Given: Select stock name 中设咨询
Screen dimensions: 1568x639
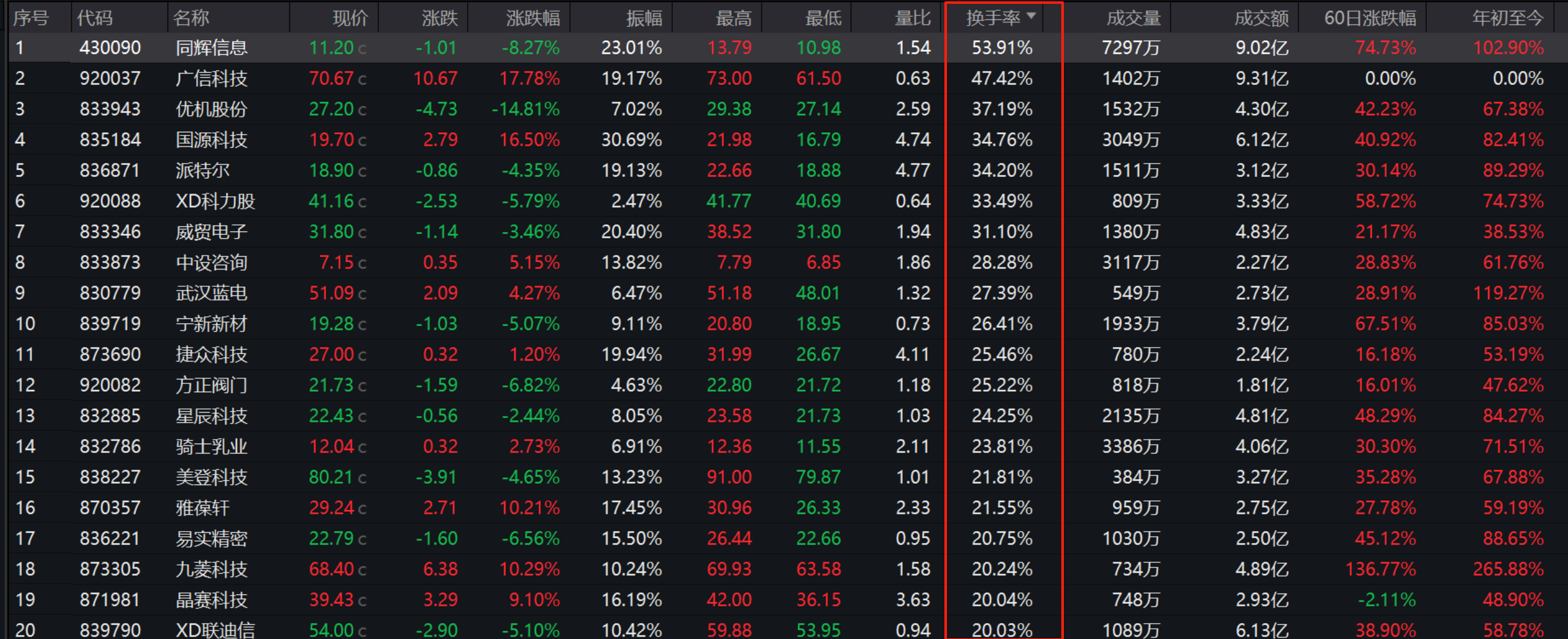Looking at the screenshot, I should point(211,263).
